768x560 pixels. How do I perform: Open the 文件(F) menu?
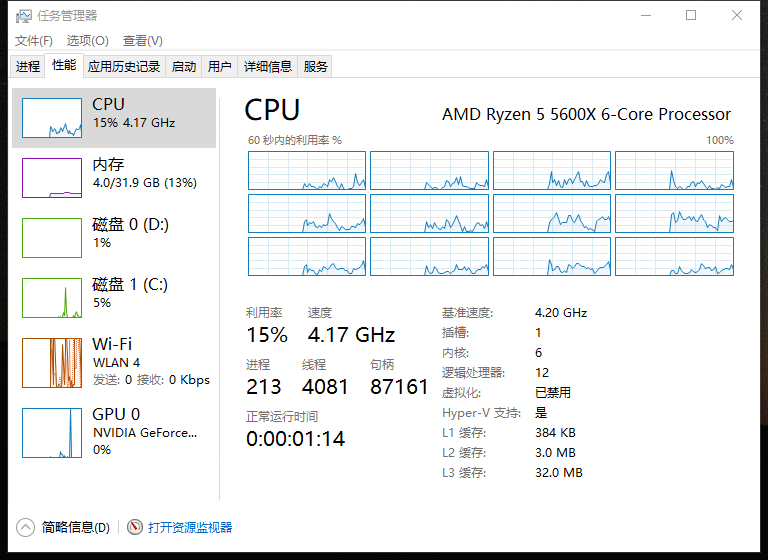pyautogui.click(x=33, y=41)
